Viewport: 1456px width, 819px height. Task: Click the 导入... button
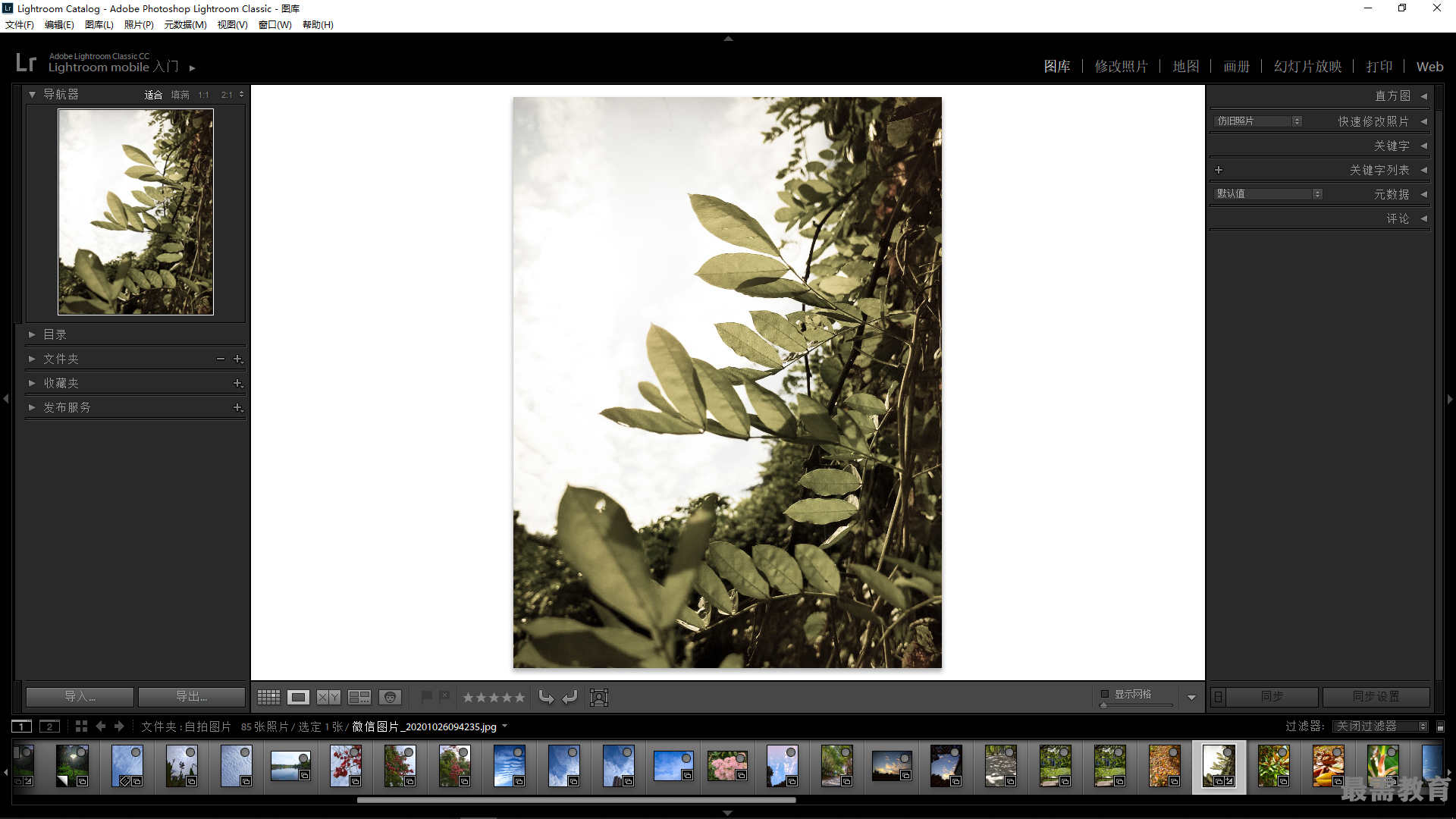(x=80, y=696)
